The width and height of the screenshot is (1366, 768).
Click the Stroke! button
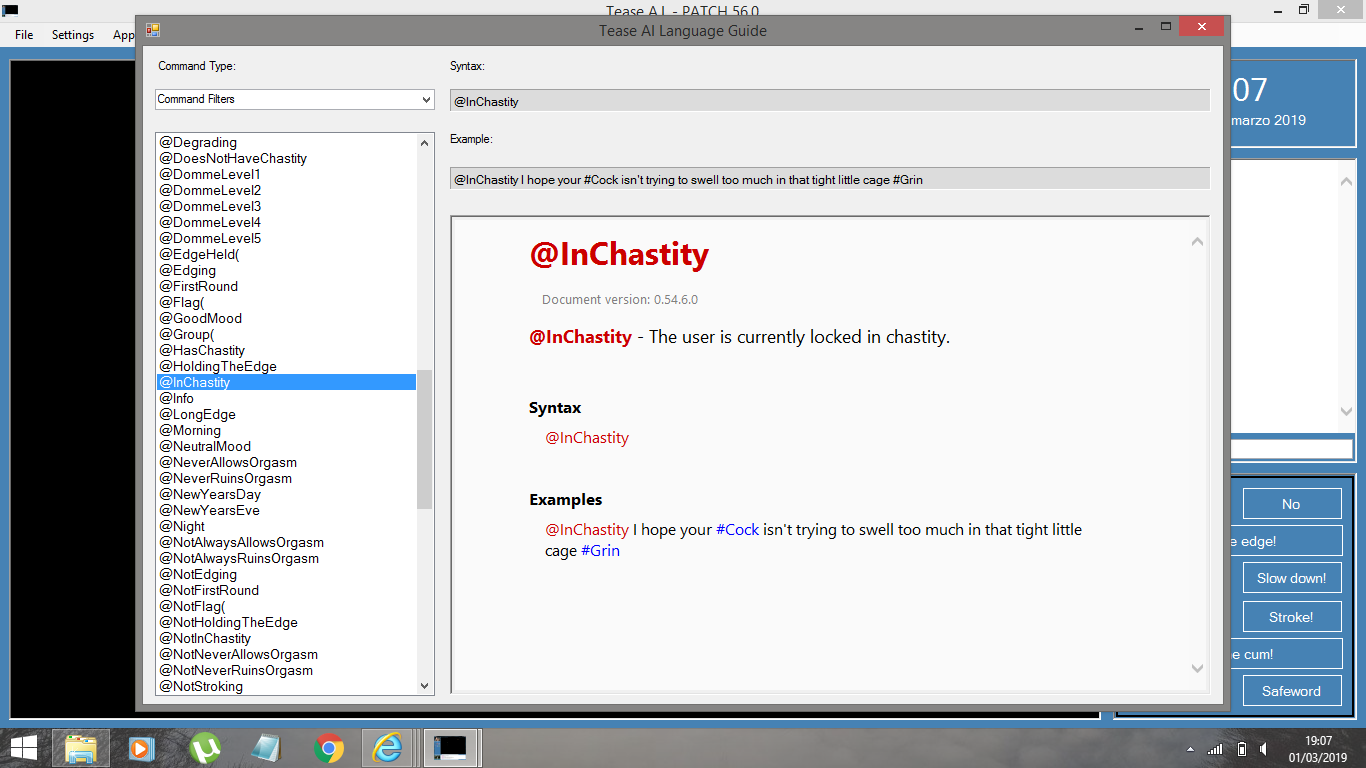(x=1291, y=617)
